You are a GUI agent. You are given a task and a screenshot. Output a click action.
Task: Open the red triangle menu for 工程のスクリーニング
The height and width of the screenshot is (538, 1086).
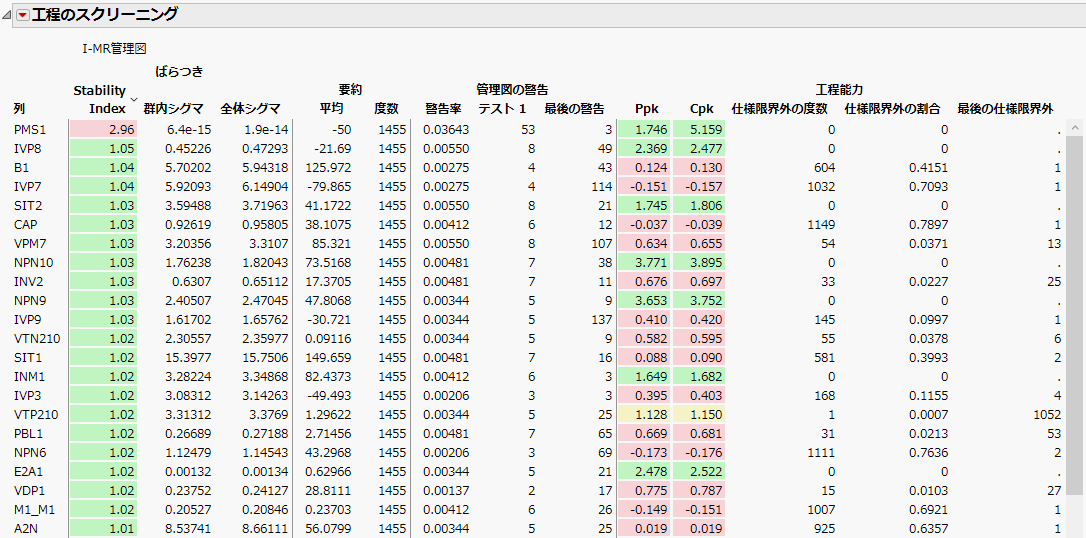(22, 14)
